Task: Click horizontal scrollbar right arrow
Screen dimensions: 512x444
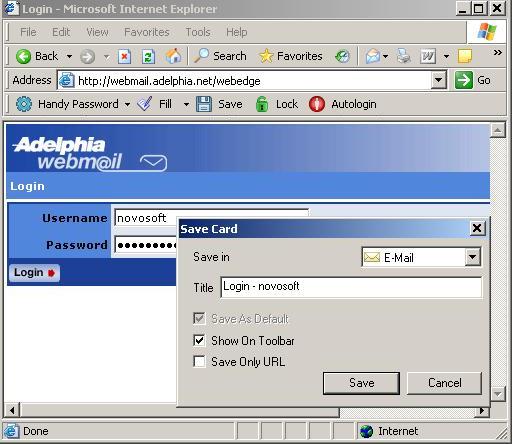Action: tap(482, 411)
